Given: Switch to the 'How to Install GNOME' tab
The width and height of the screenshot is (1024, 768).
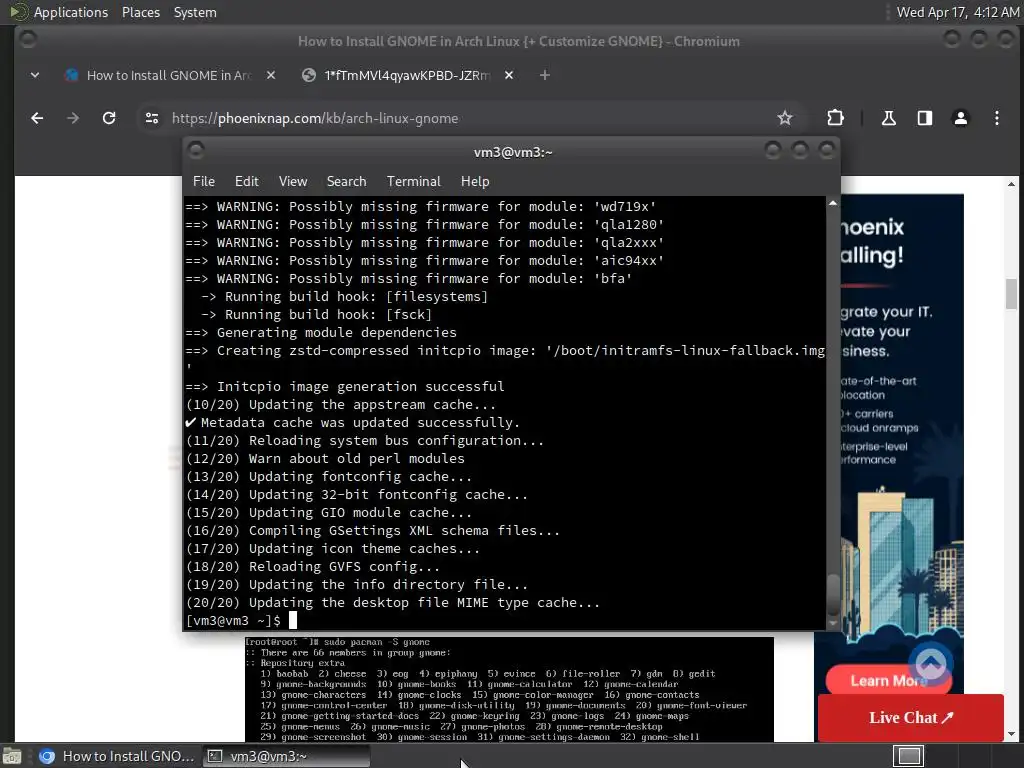Looking at the screenshot, I should 170,75.
